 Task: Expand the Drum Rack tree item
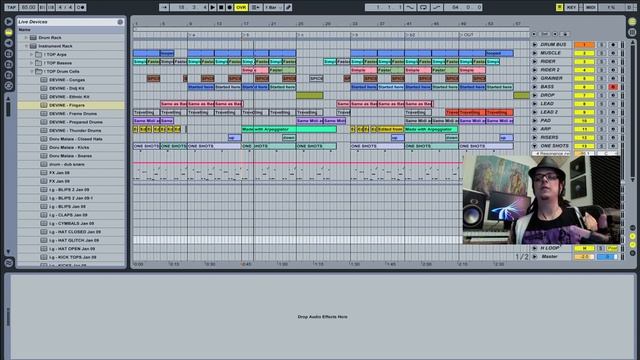coord(26,38)
